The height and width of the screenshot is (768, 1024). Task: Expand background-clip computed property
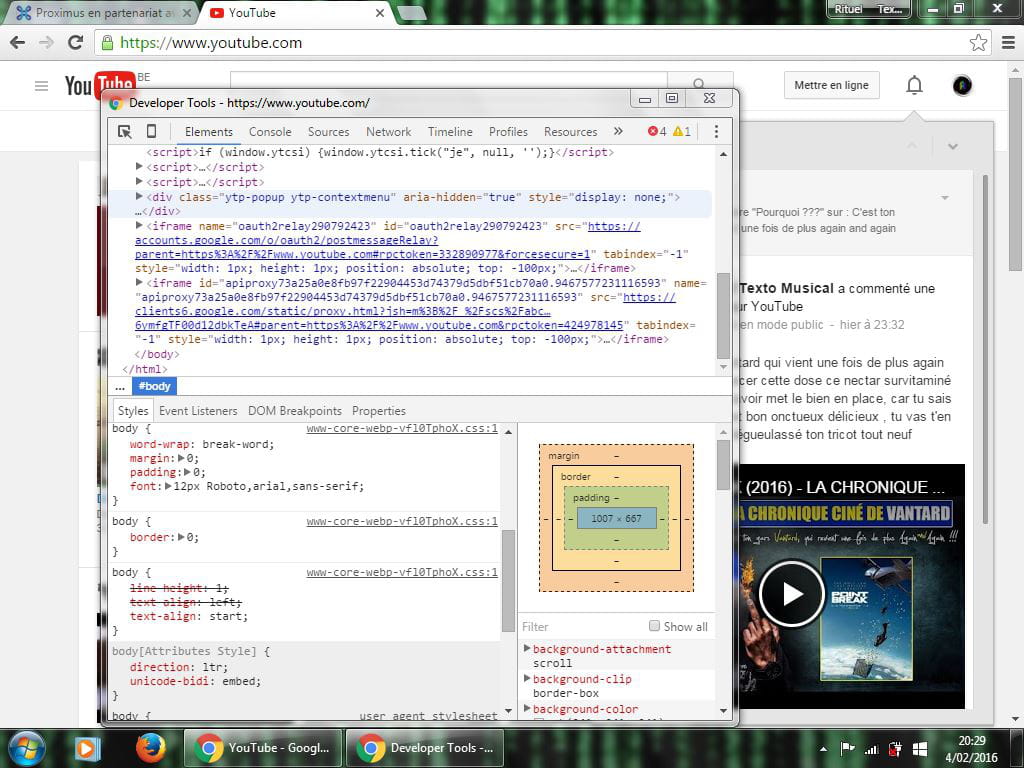pyautogui.click(x=527, y=679)
